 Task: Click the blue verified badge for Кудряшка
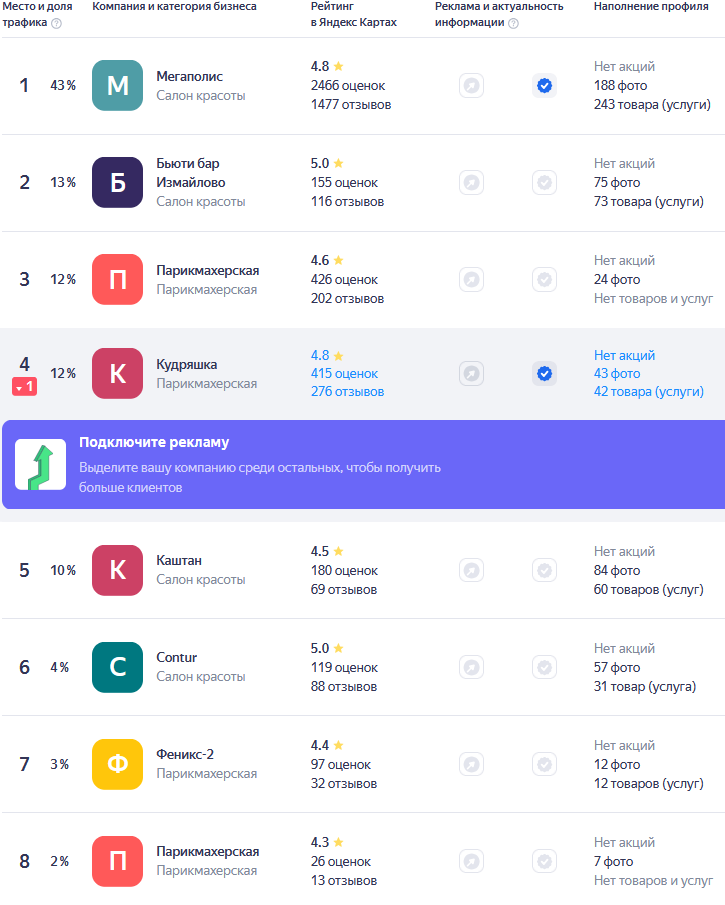(x=544, y=374)
